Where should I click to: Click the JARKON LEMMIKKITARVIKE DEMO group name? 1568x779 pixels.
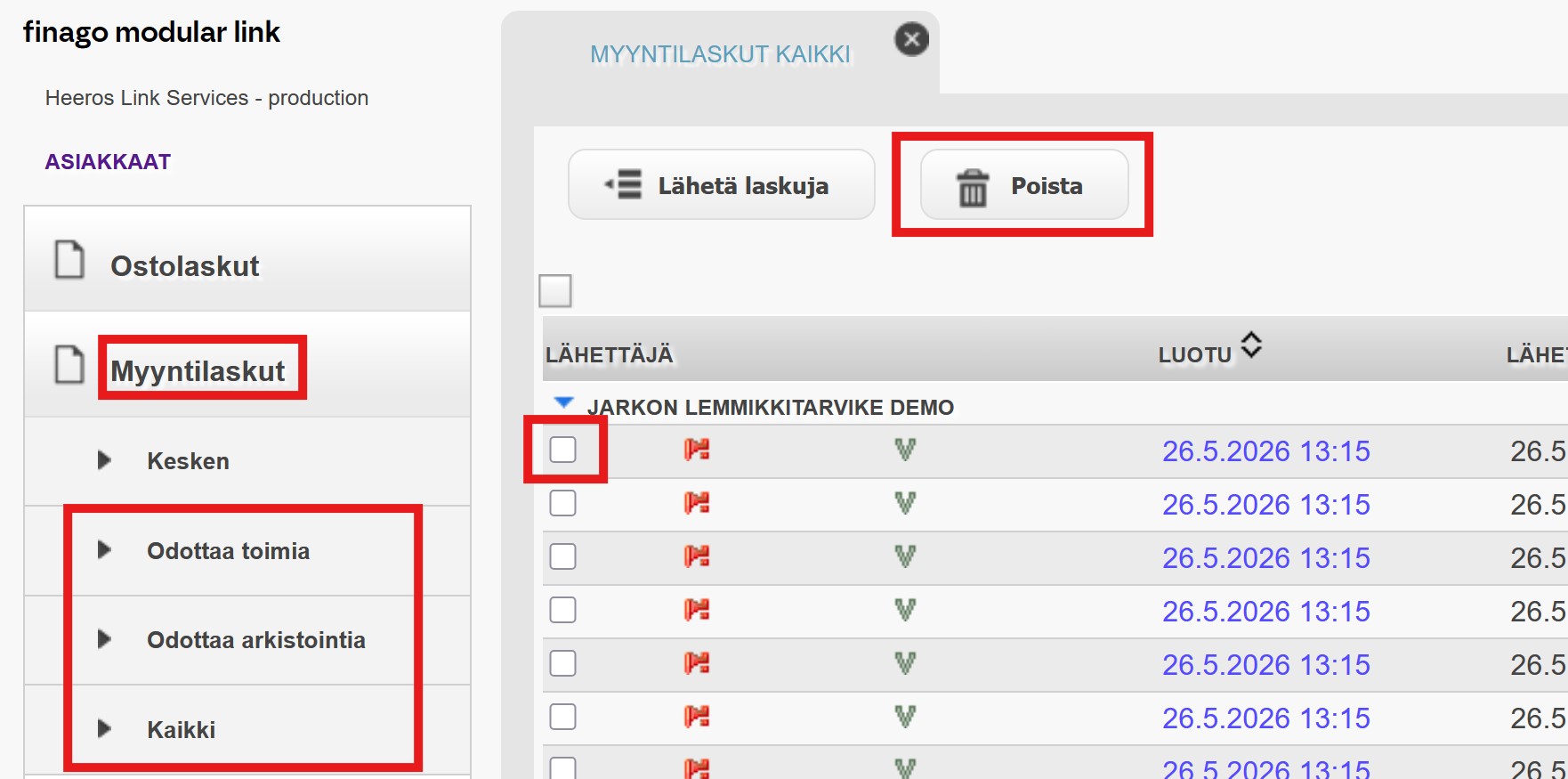tap(771, 408)
